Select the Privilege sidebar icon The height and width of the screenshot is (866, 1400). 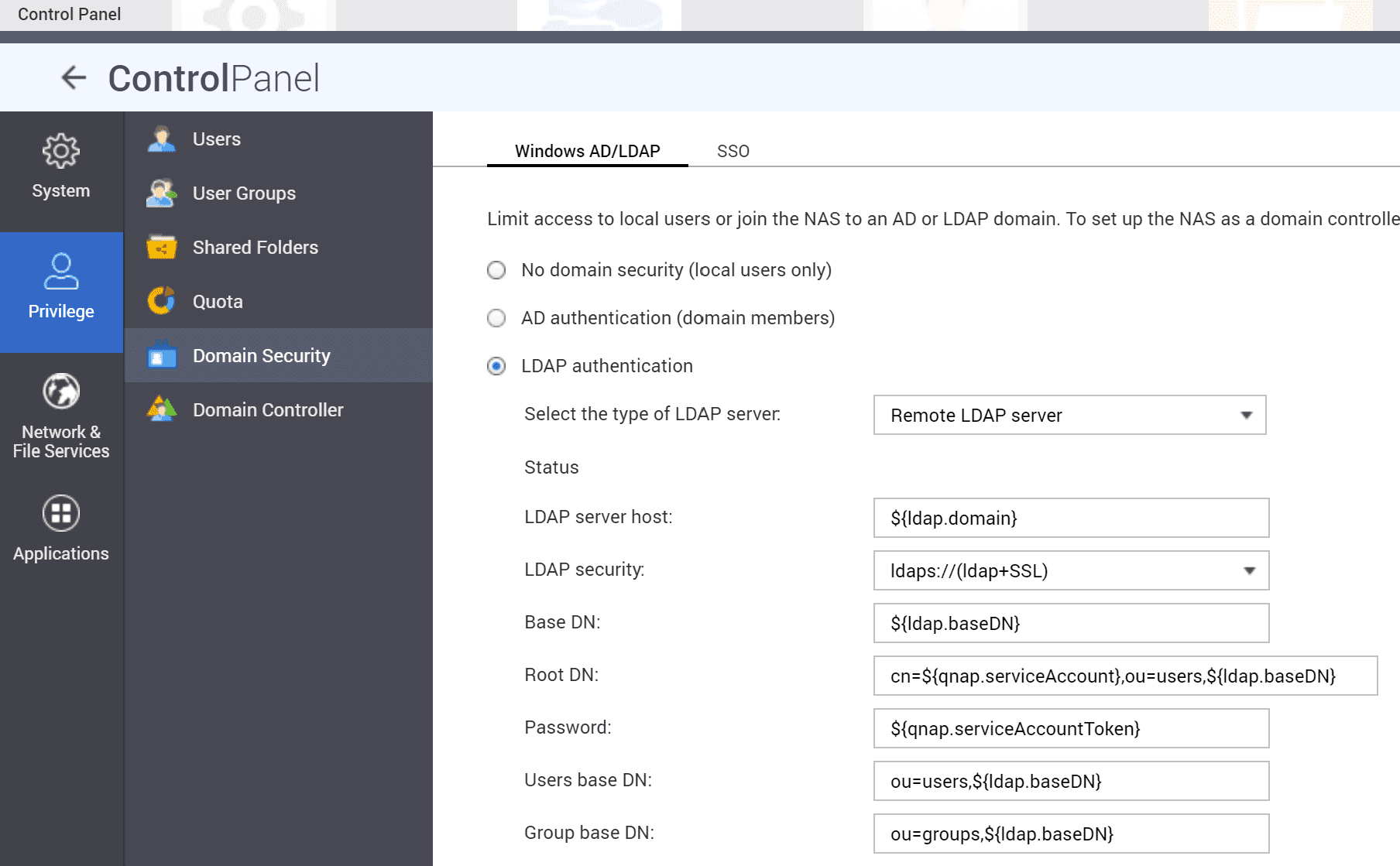60,290
